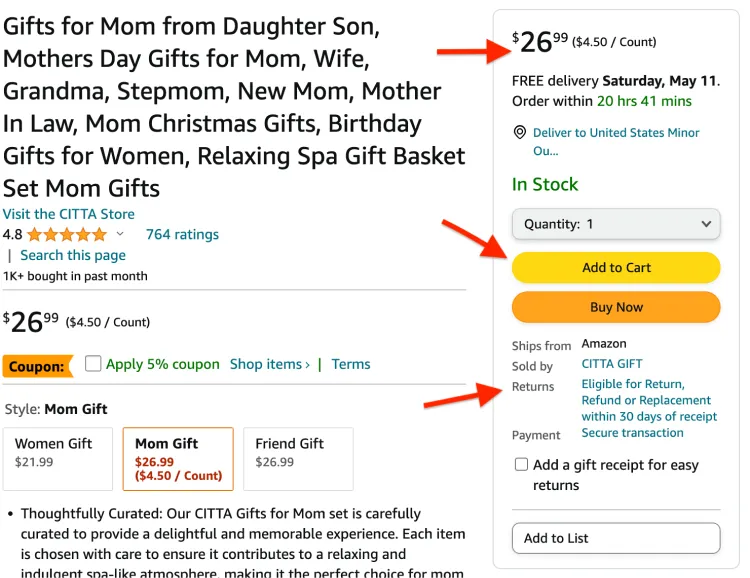This screenshot has width=750, height=578.
Task: Choose the Mom Gift style option
Action: (x=178, y=459)
